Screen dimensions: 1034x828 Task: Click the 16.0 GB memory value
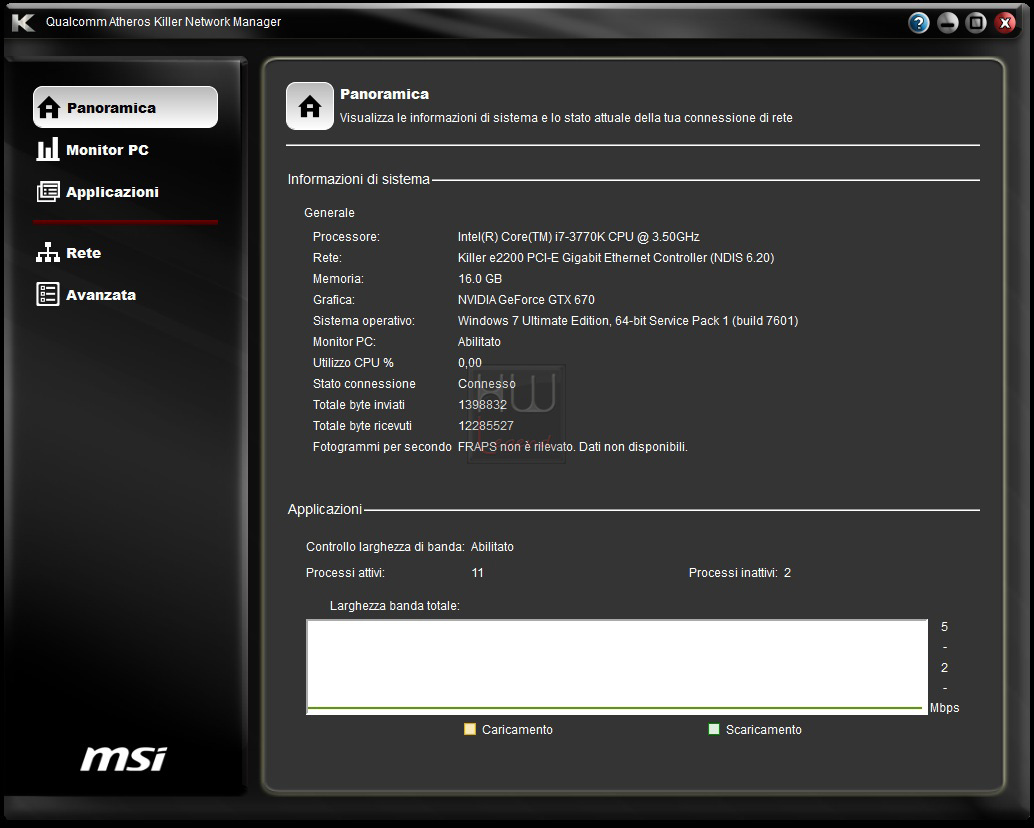tap(480, 279)
